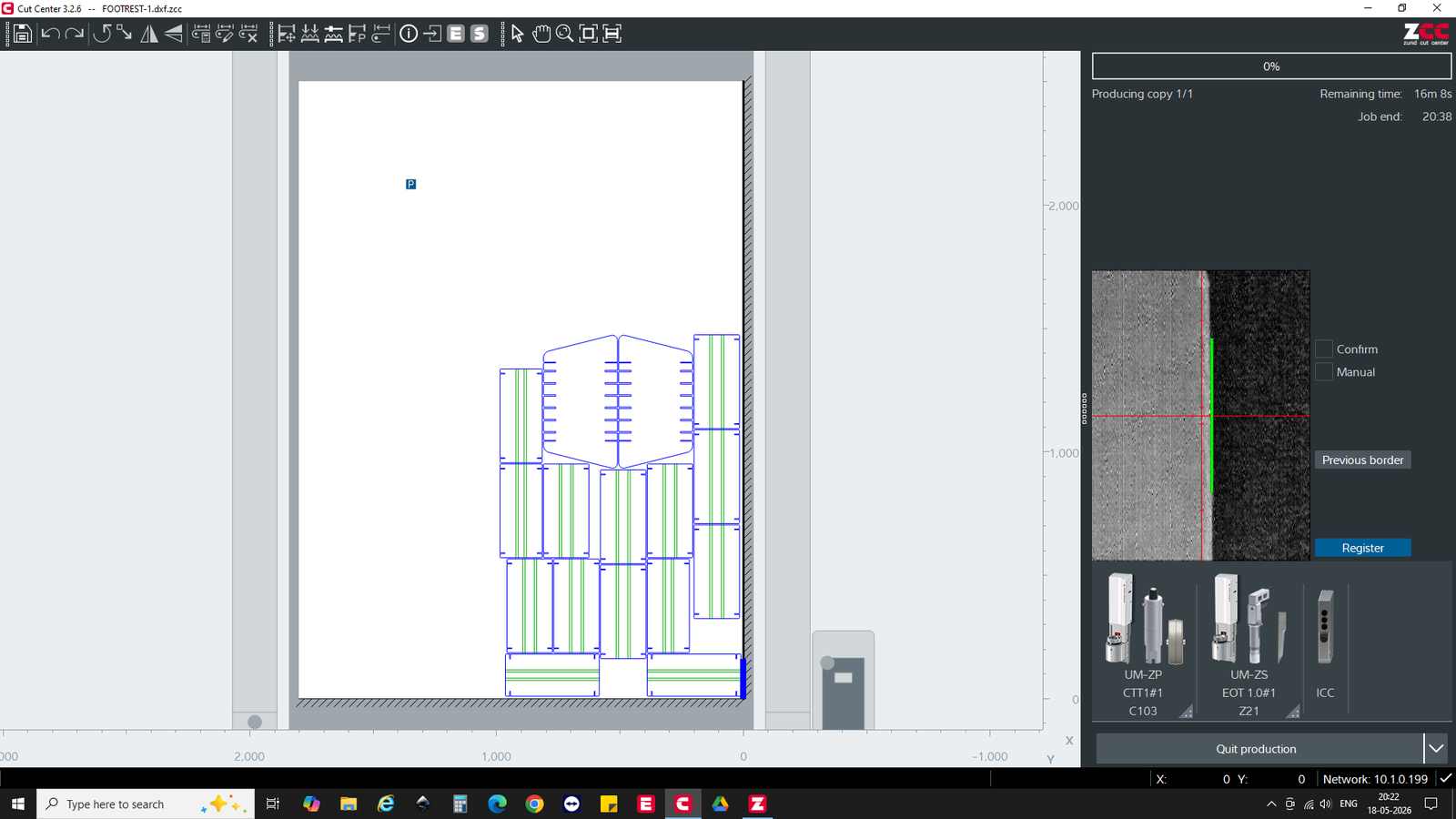Click the blue P parking position marker
The height and width of the screenshot is (819, 1456).
[410, 184]
